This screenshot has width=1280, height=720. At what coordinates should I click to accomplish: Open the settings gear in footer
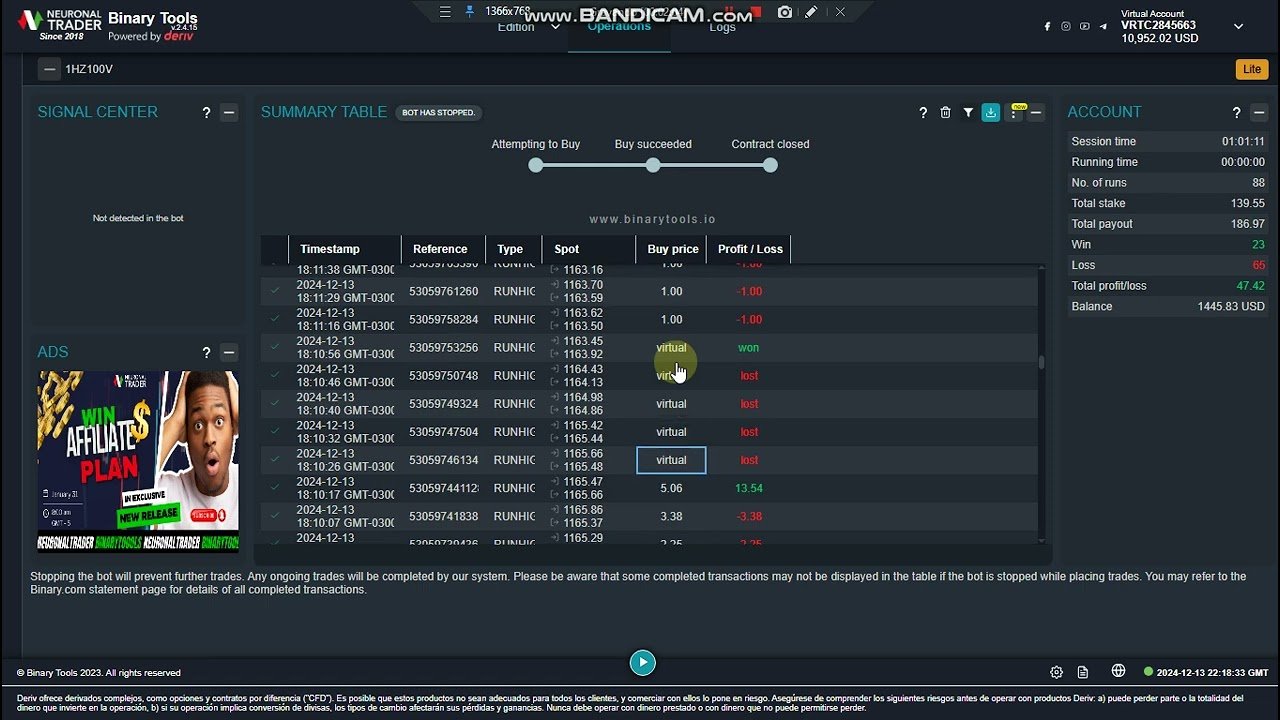point(1056,672)
